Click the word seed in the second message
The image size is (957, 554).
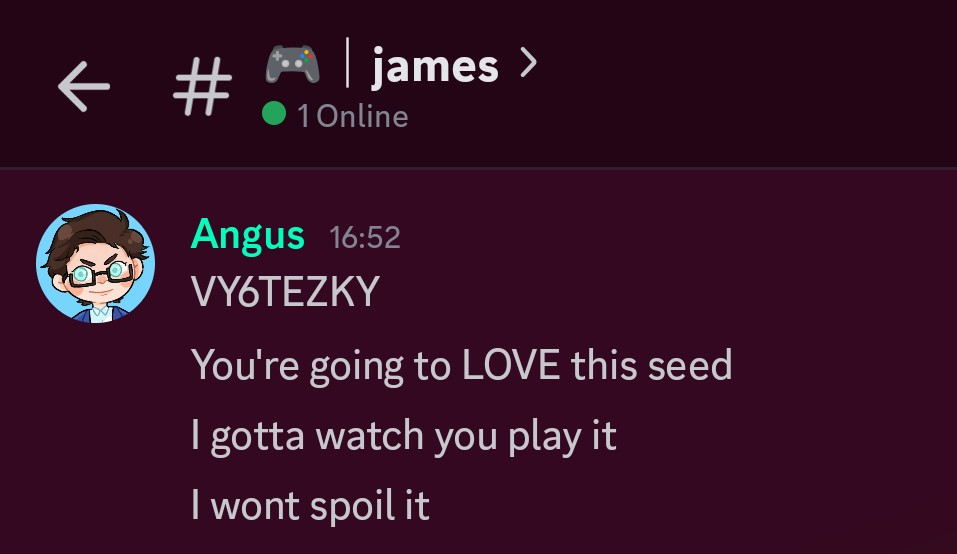tap(690, 365)
